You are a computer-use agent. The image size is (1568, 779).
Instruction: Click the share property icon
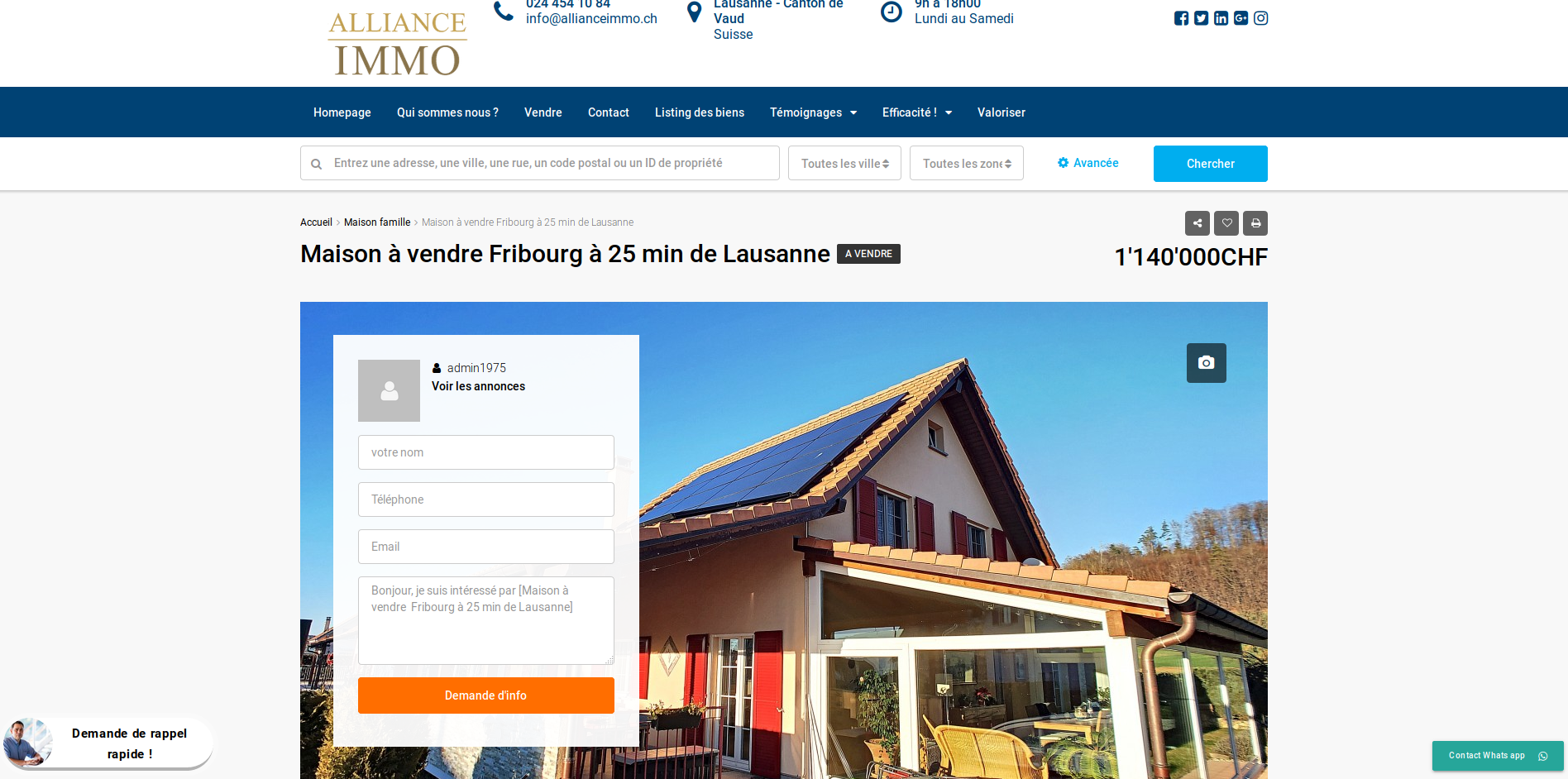tap(1198, 223)
